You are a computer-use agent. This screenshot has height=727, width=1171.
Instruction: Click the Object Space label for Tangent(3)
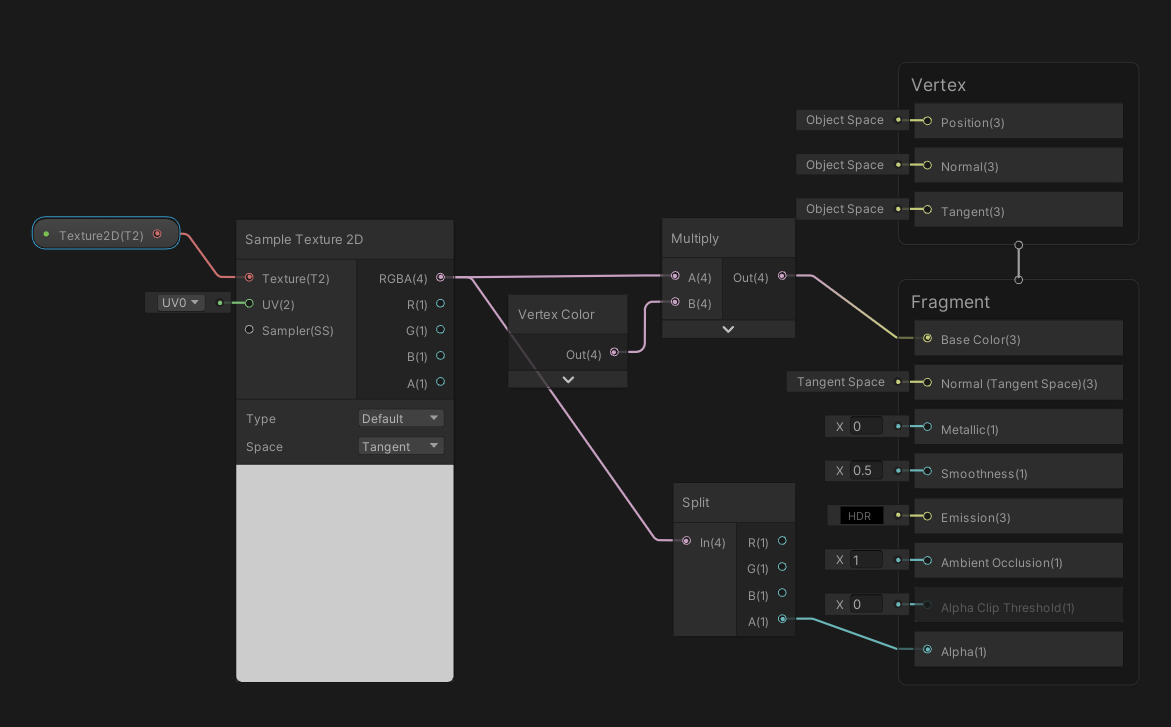(845, 208)
